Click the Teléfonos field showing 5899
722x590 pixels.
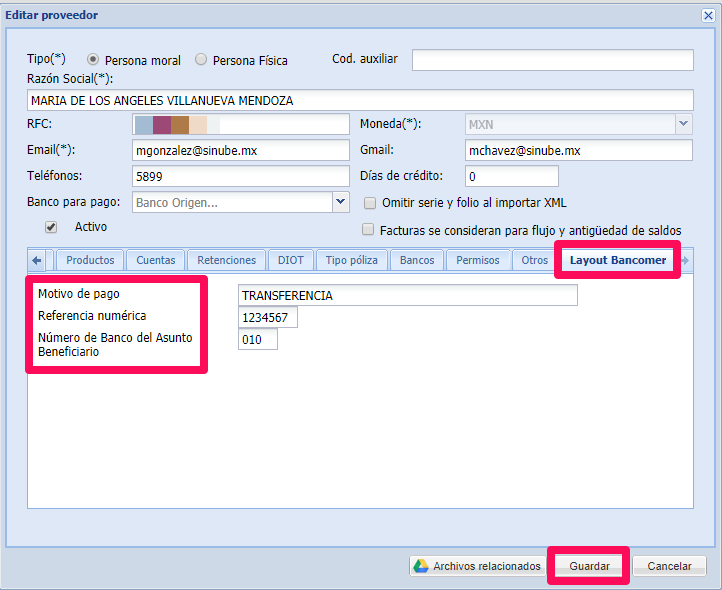241,176
